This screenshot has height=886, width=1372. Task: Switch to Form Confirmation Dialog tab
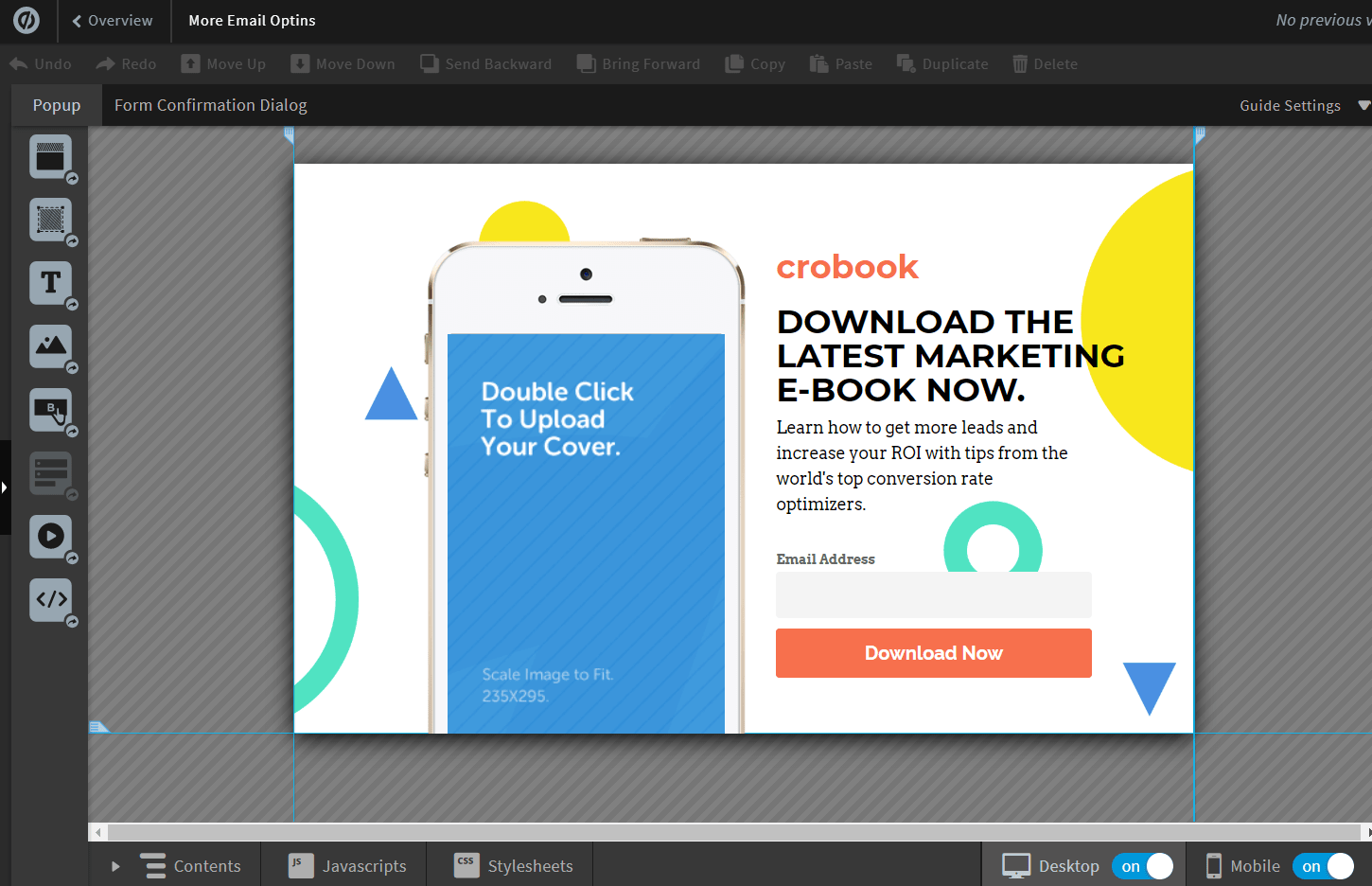click(x=211, y=105)
